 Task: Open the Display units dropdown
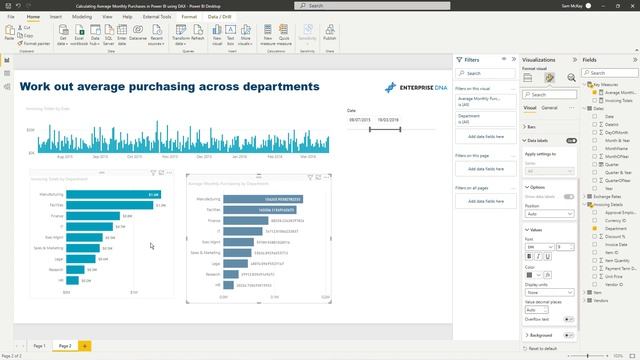pos(549,293)
